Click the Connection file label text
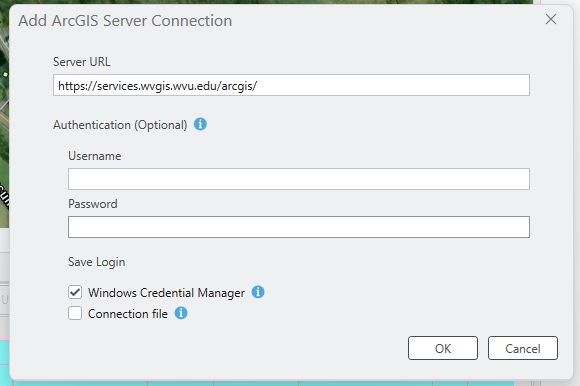580x386 pixels. coord(128,314)
